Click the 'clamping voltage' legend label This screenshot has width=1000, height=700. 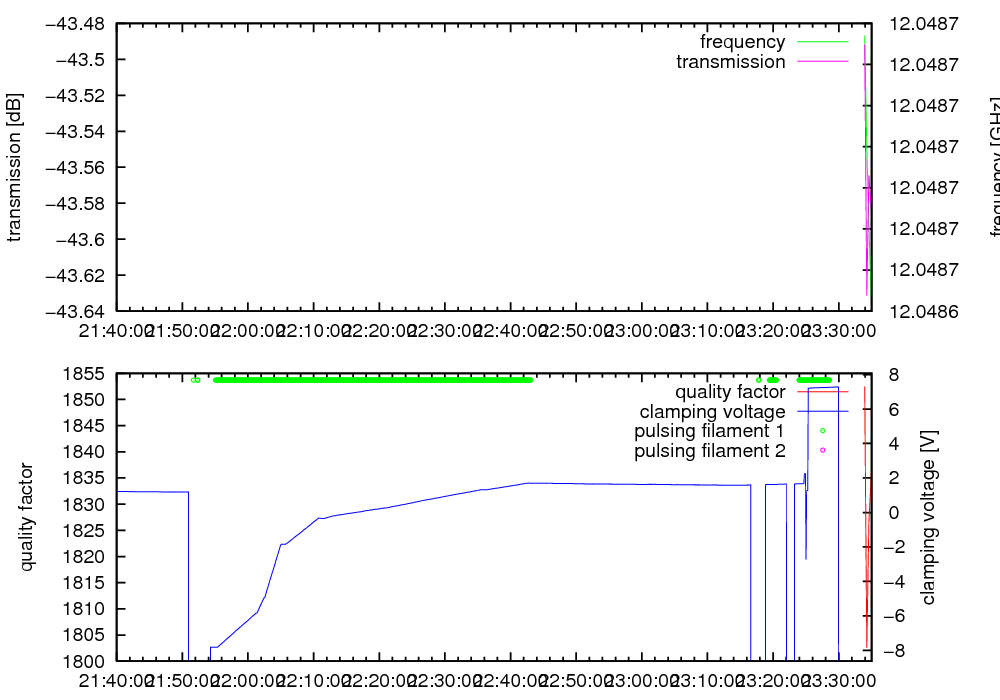[x=712, y=411]
